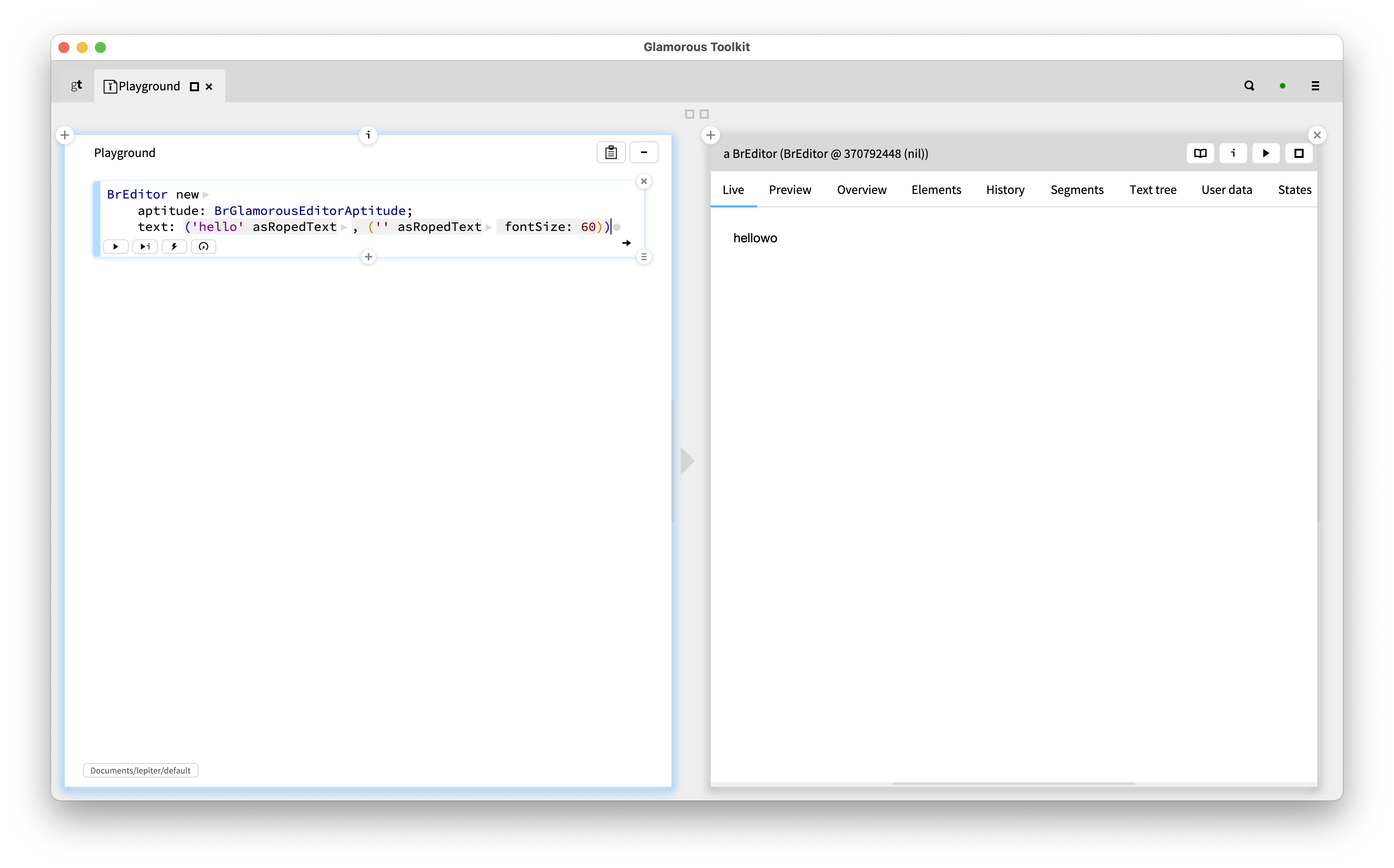Expand the triangle after 'hello' asRopedText
1394x868 pixels.
point(343,227)
